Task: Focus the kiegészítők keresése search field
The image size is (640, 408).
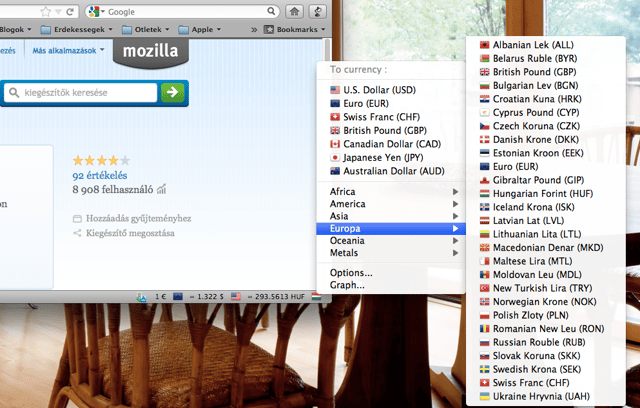Action: pyautogui.click(x=81, y=93)
